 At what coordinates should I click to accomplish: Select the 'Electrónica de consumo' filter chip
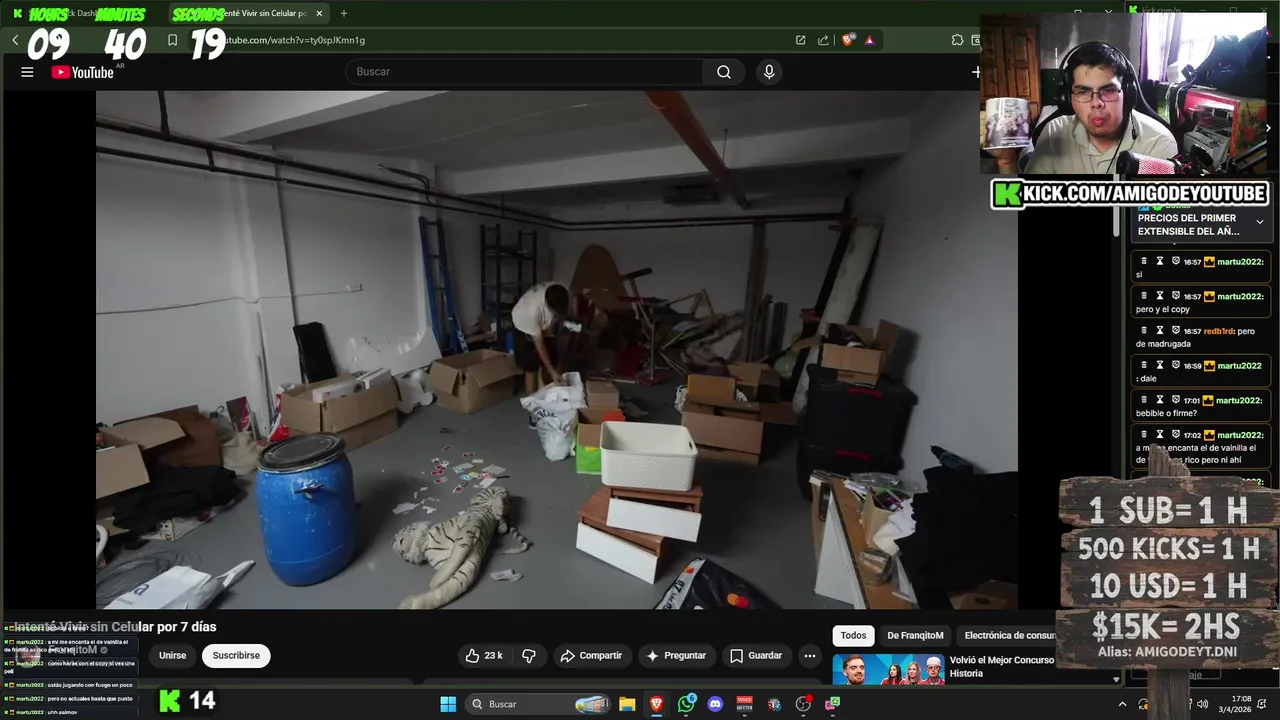1008,635
